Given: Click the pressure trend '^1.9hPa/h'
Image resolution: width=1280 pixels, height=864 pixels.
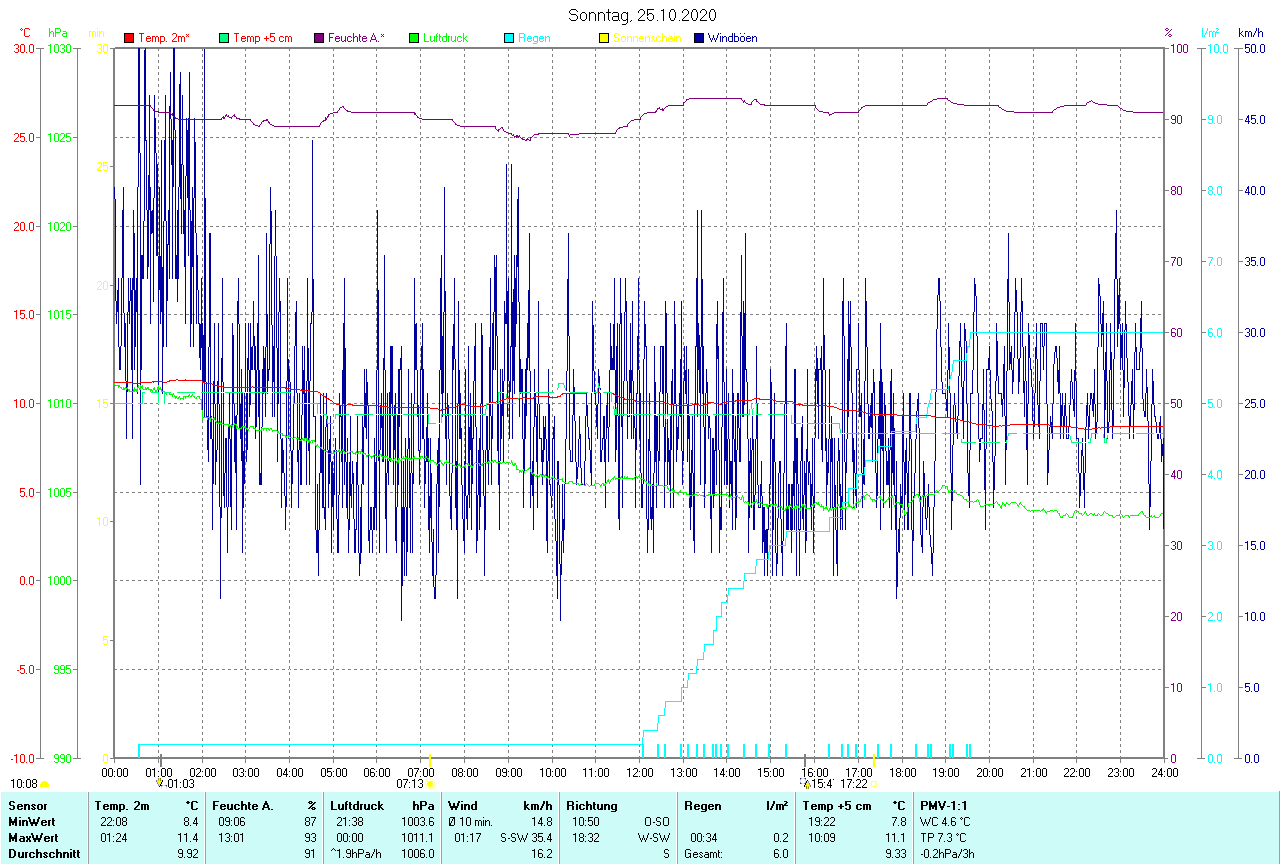Looking at the screenshot, I should coord(356,854).
